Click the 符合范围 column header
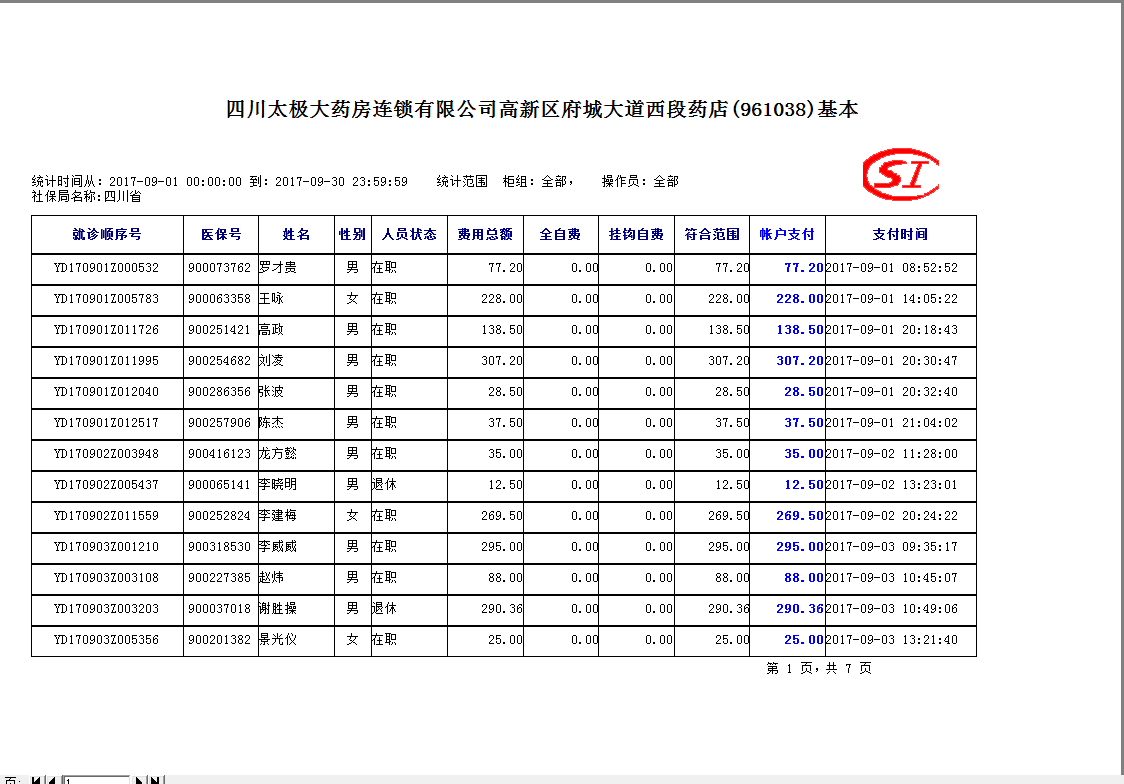Screen dimensions: 1124x784 pyautogui.click(x=712, y=234)
